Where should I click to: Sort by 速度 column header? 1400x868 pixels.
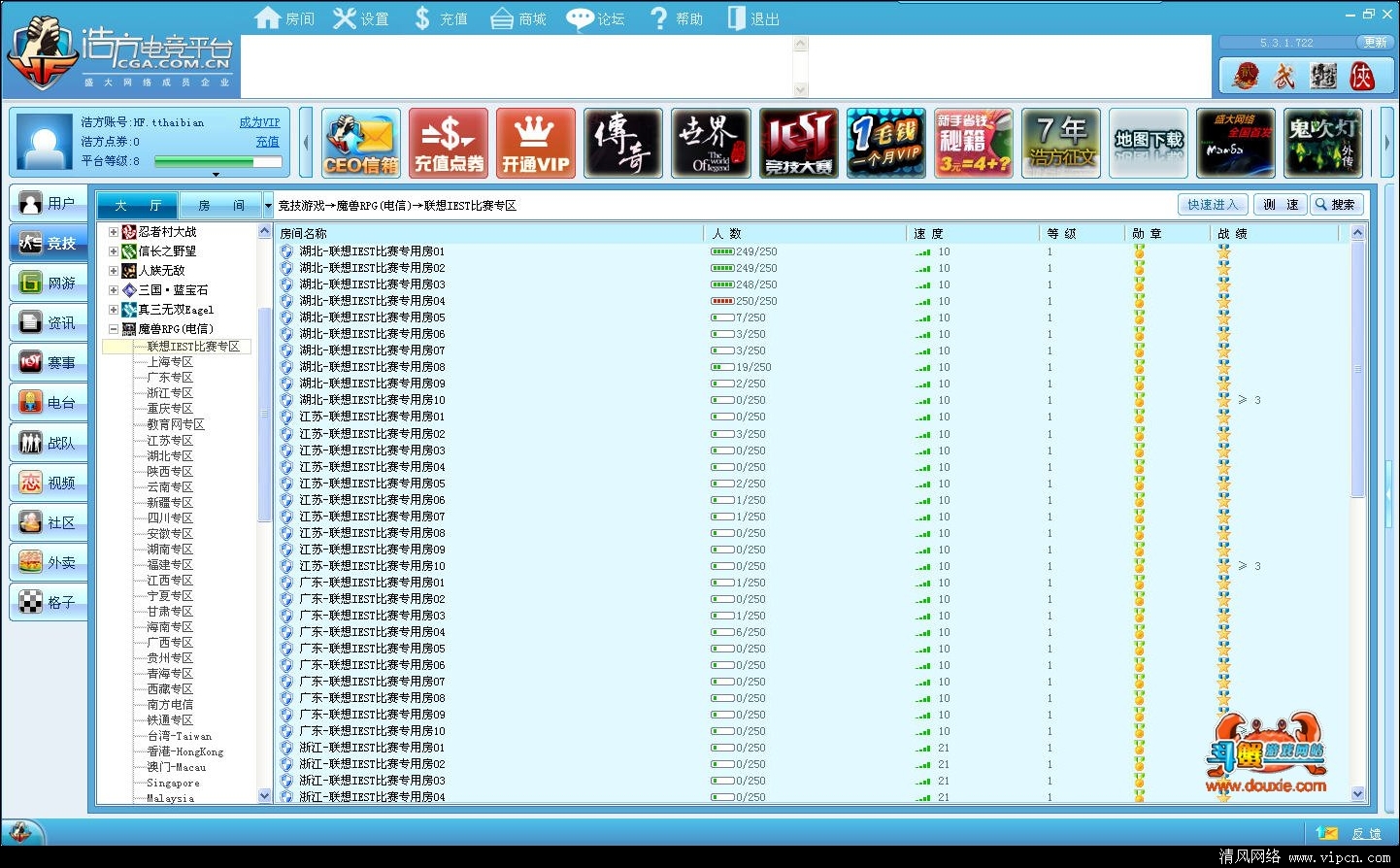973,233
